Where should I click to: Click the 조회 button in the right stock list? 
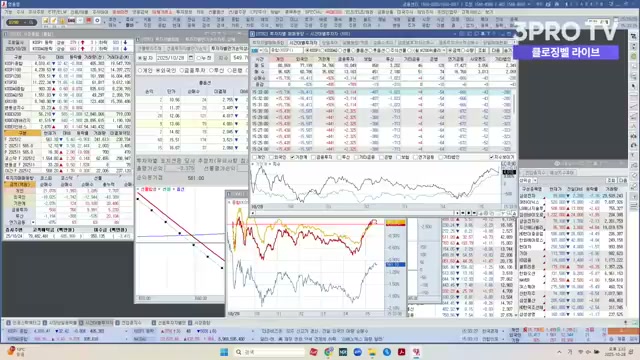tap(611, 180)
